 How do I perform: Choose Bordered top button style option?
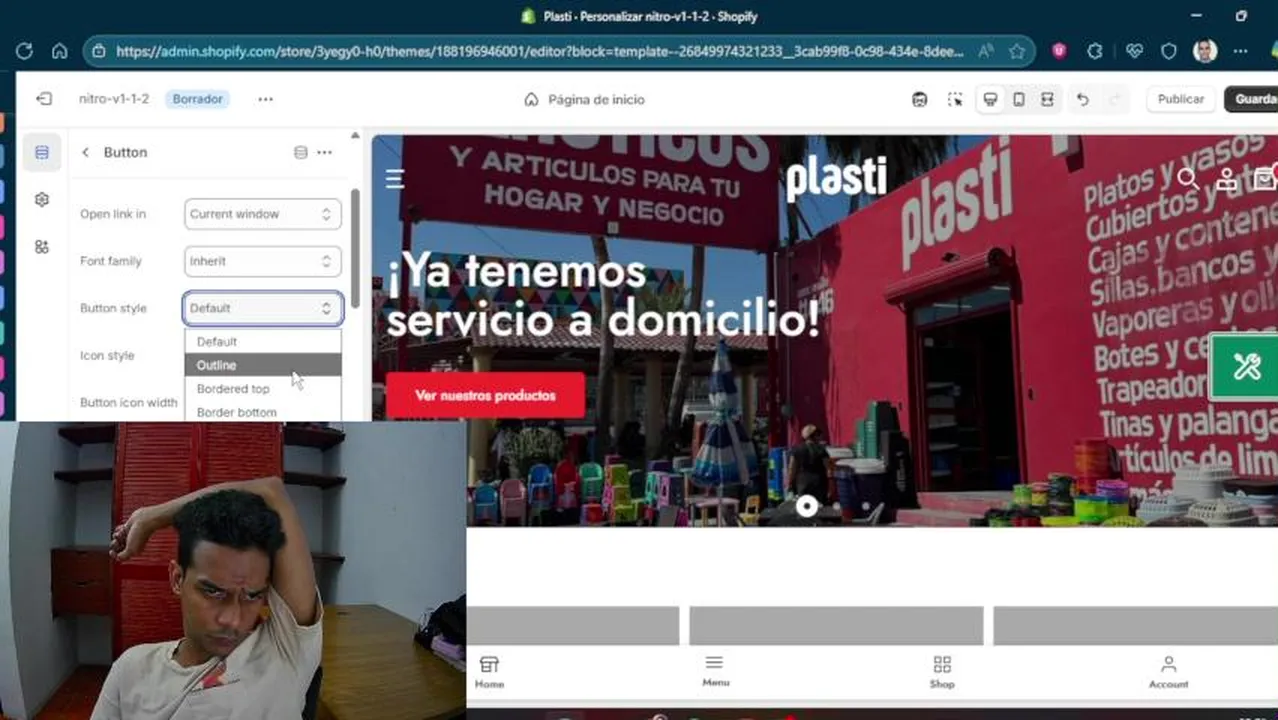262,389
